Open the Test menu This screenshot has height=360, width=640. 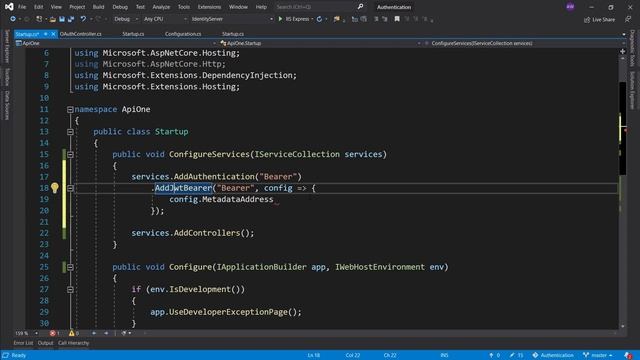click(140, 7)
